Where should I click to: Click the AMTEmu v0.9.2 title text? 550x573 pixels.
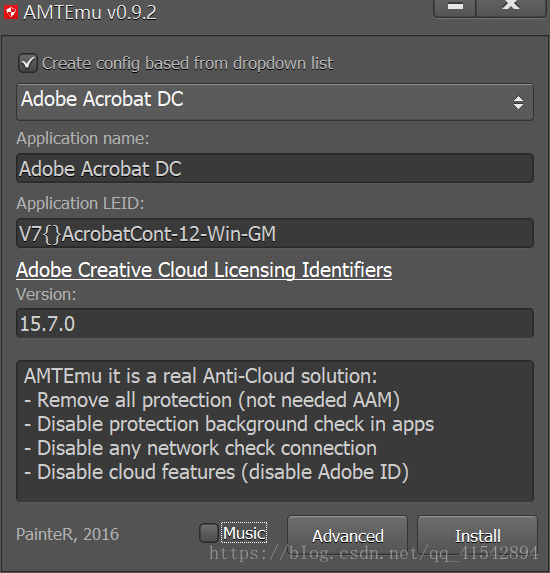(x=90, y=12)
